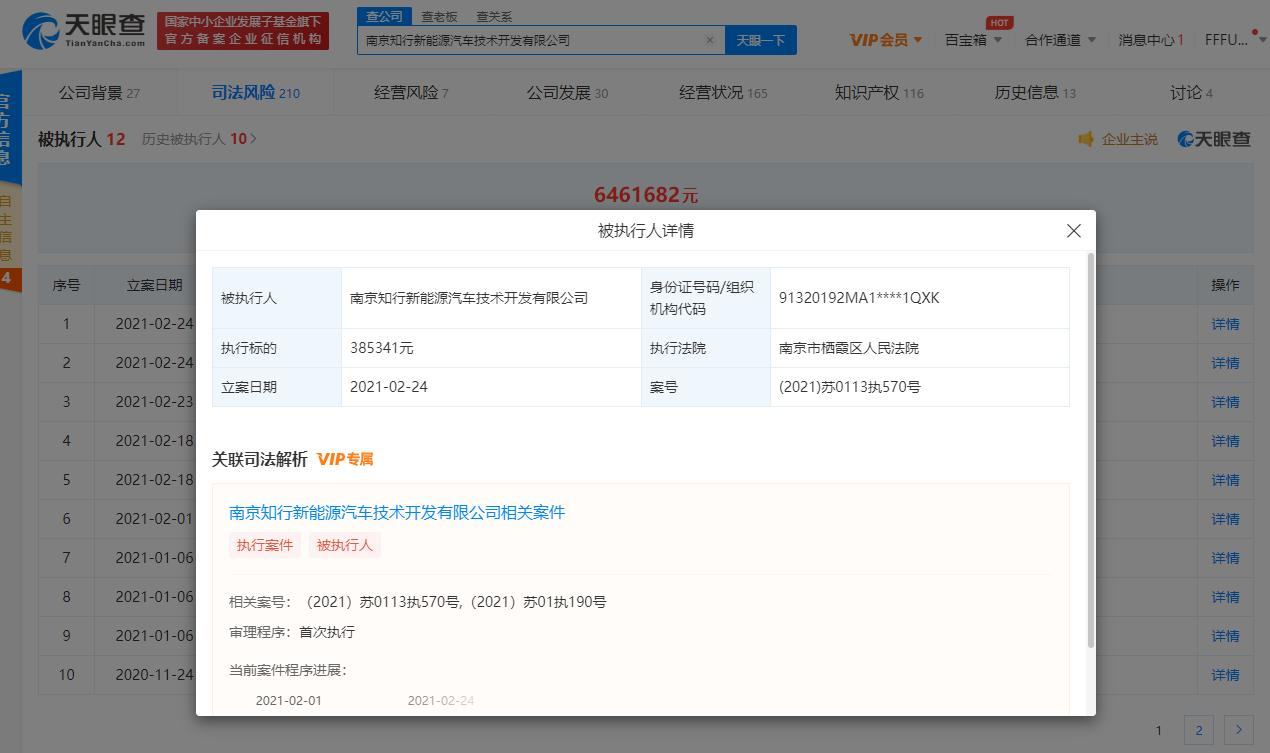Open 详情 for row 1
Viewport: 1270px width, 753px height.
pos(1225,324)
